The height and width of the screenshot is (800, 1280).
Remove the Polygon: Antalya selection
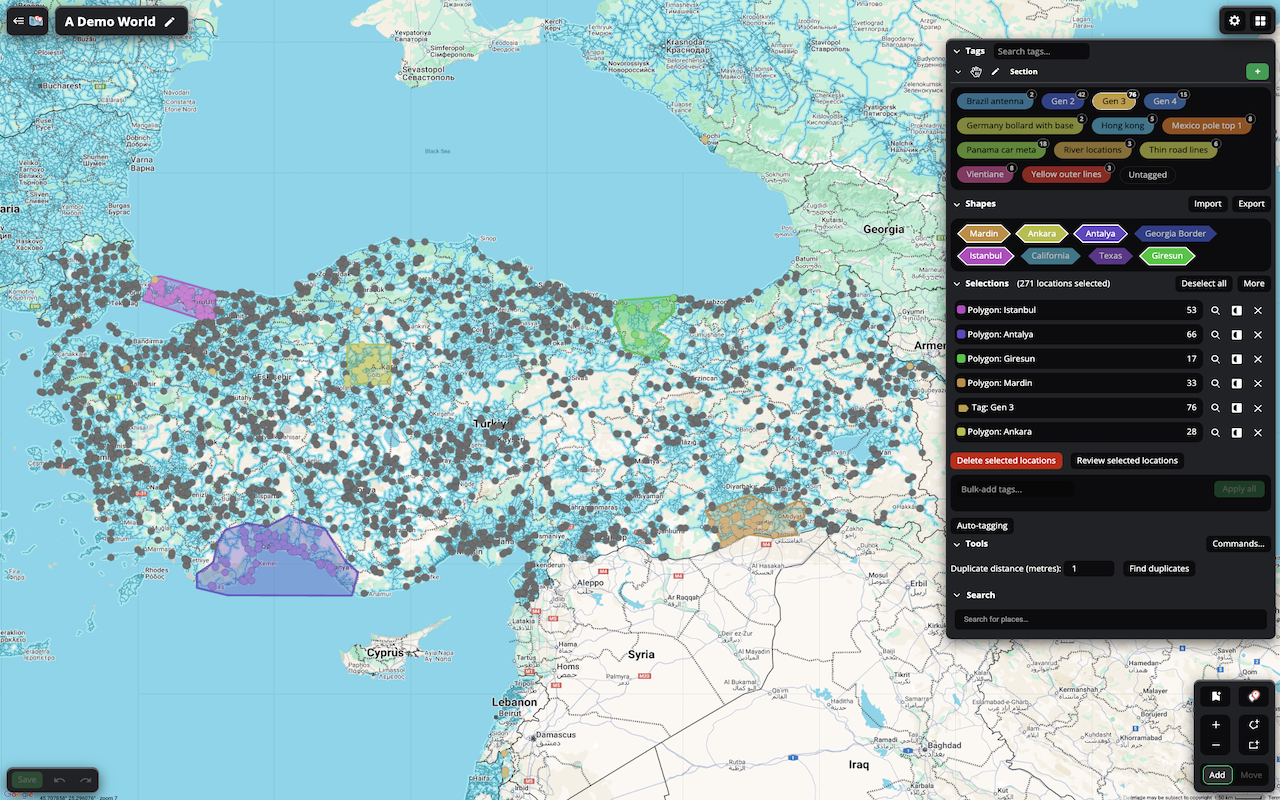pyautogui.click(x=1258, y=335)
